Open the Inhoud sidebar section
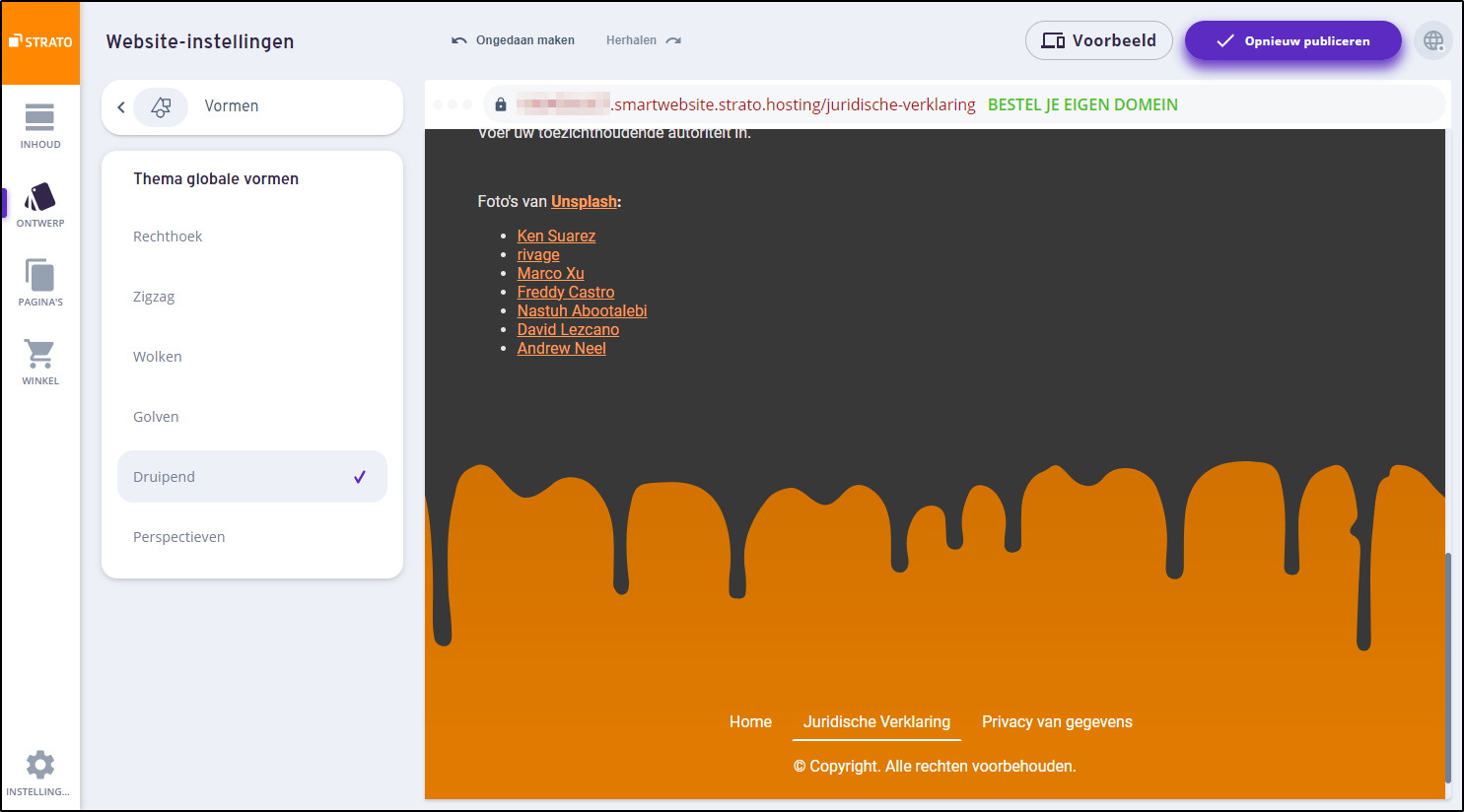 pyautogui.click(x=40, y=126)
